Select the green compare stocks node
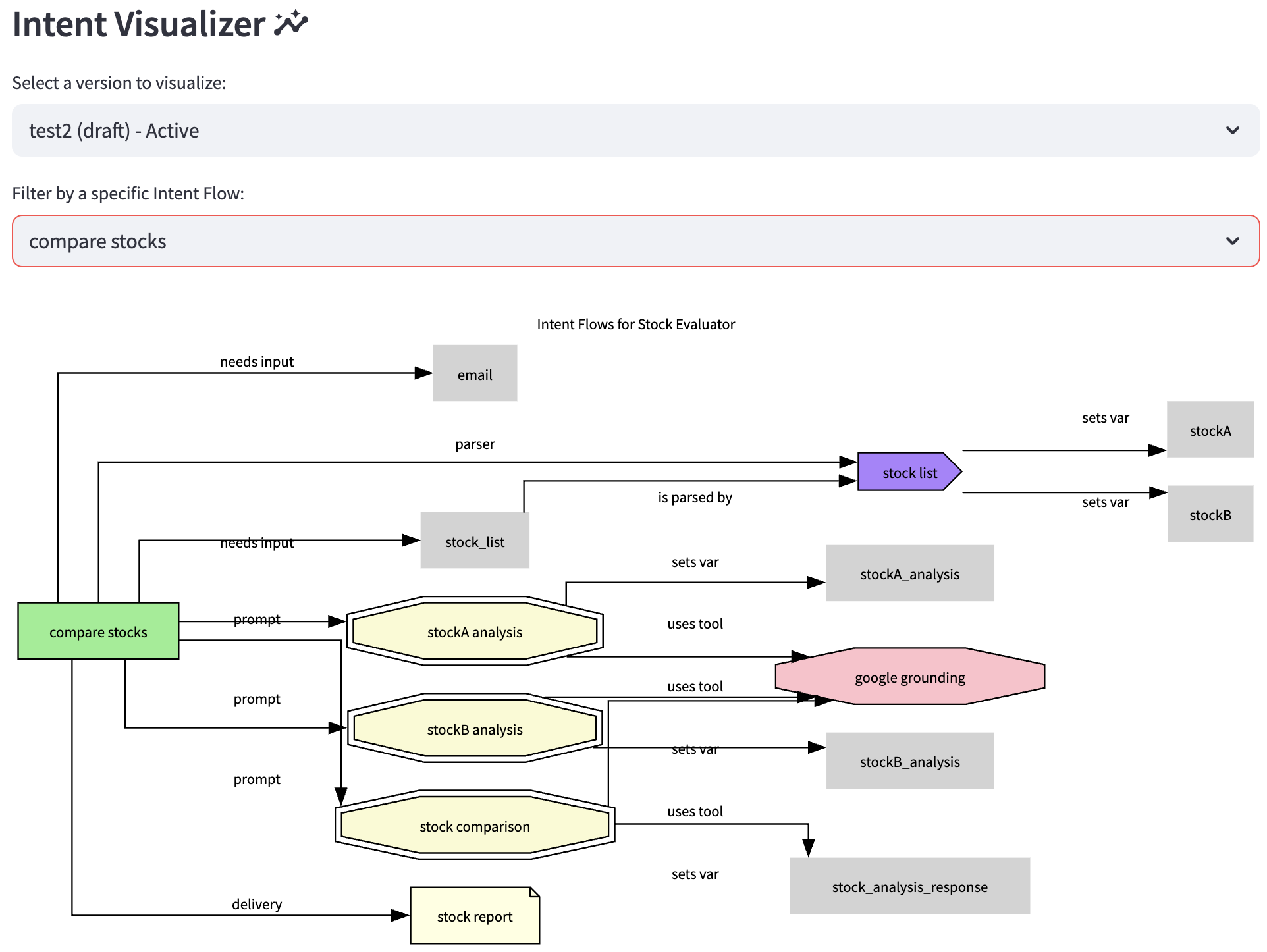This screenshot has height=952, width=1267. click(x=98, y=631)
